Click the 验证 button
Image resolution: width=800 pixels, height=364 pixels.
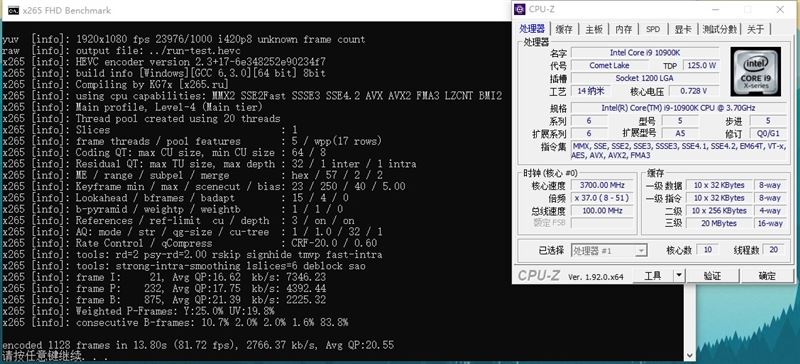(712, 276)
